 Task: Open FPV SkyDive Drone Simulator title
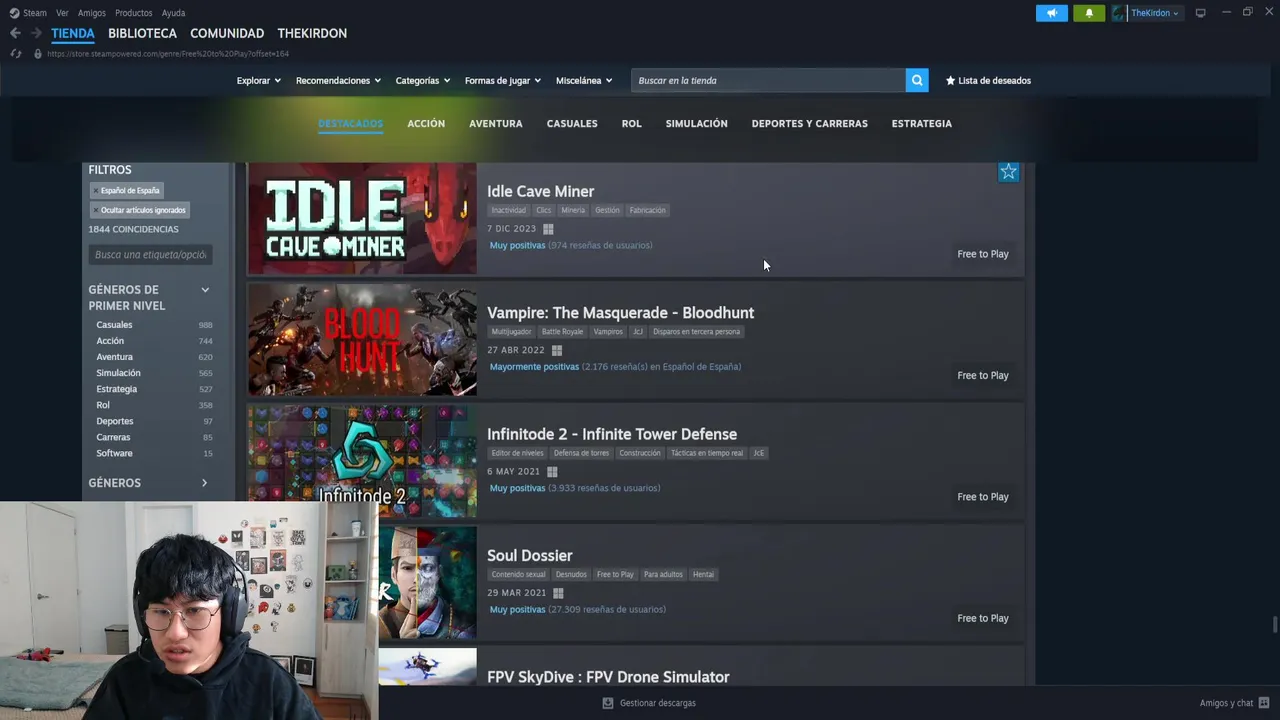tap(608, 677)
